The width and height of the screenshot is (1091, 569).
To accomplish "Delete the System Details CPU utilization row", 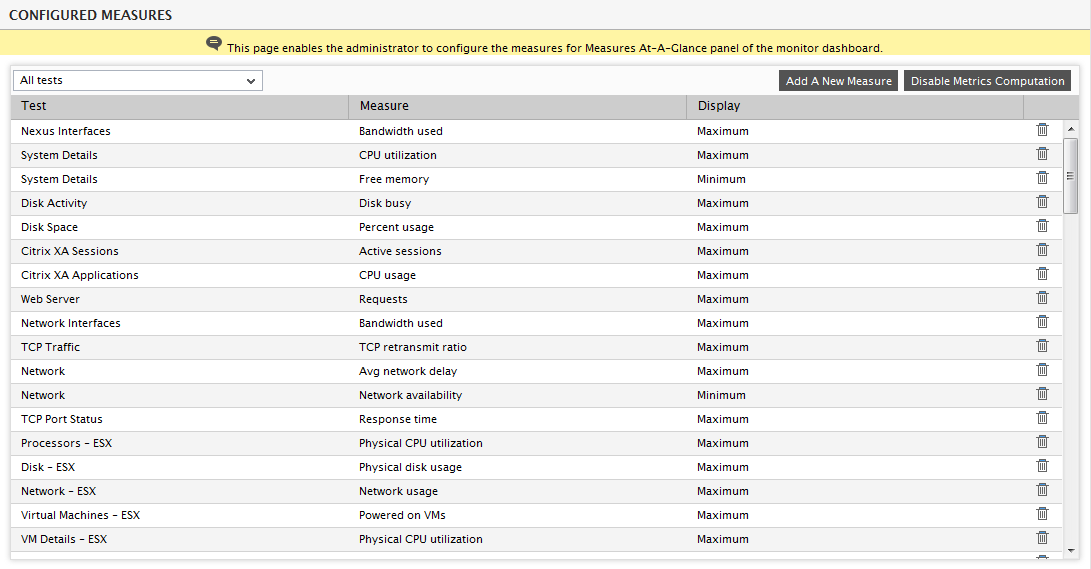I will pyautogui.click(x=1042, y=154).
